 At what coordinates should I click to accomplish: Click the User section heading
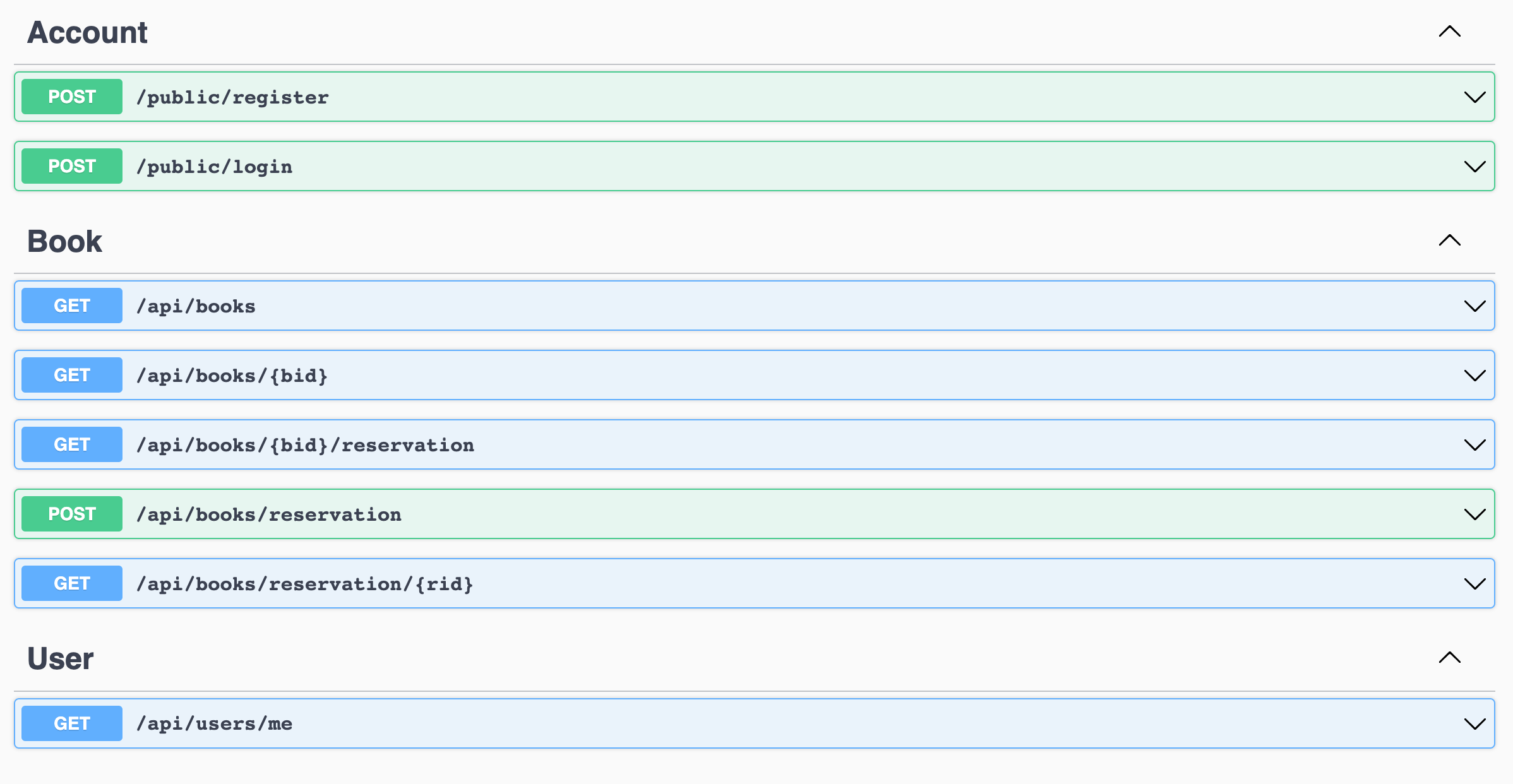point(61,658)
